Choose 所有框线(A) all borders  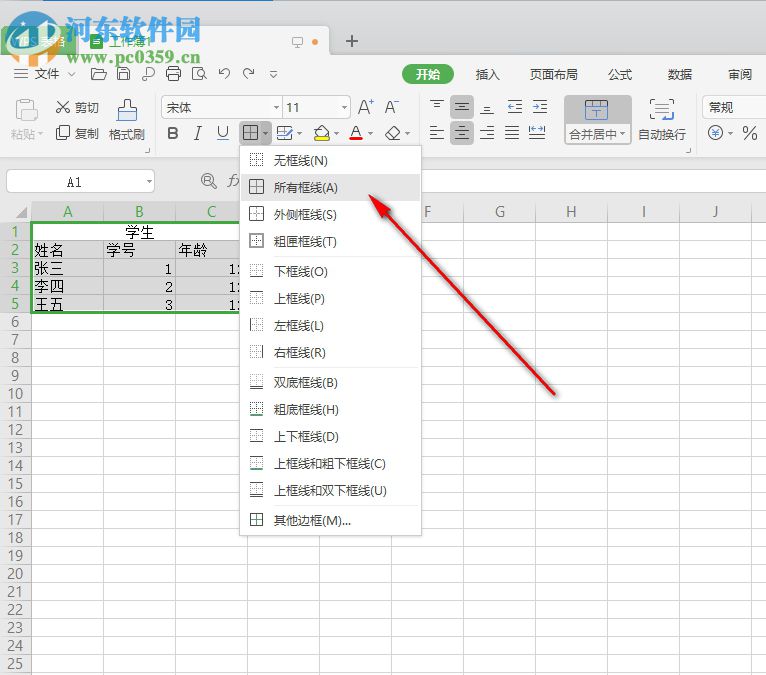click(331, 188)
